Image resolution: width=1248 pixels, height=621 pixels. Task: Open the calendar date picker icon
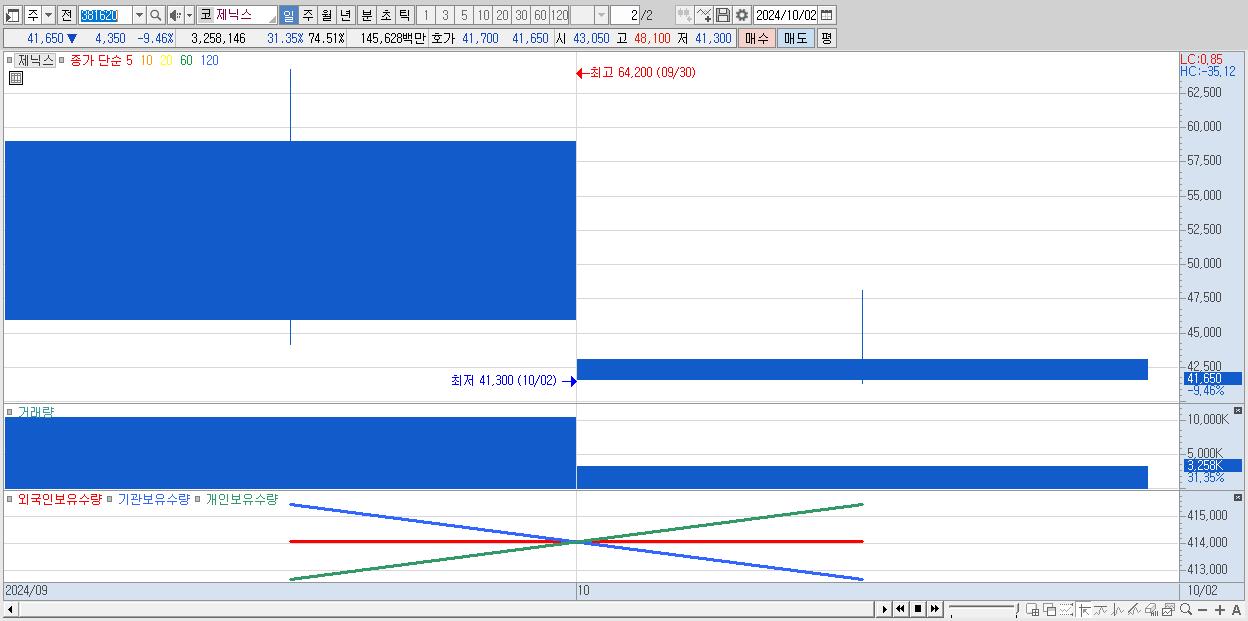(x=827, y=15)
